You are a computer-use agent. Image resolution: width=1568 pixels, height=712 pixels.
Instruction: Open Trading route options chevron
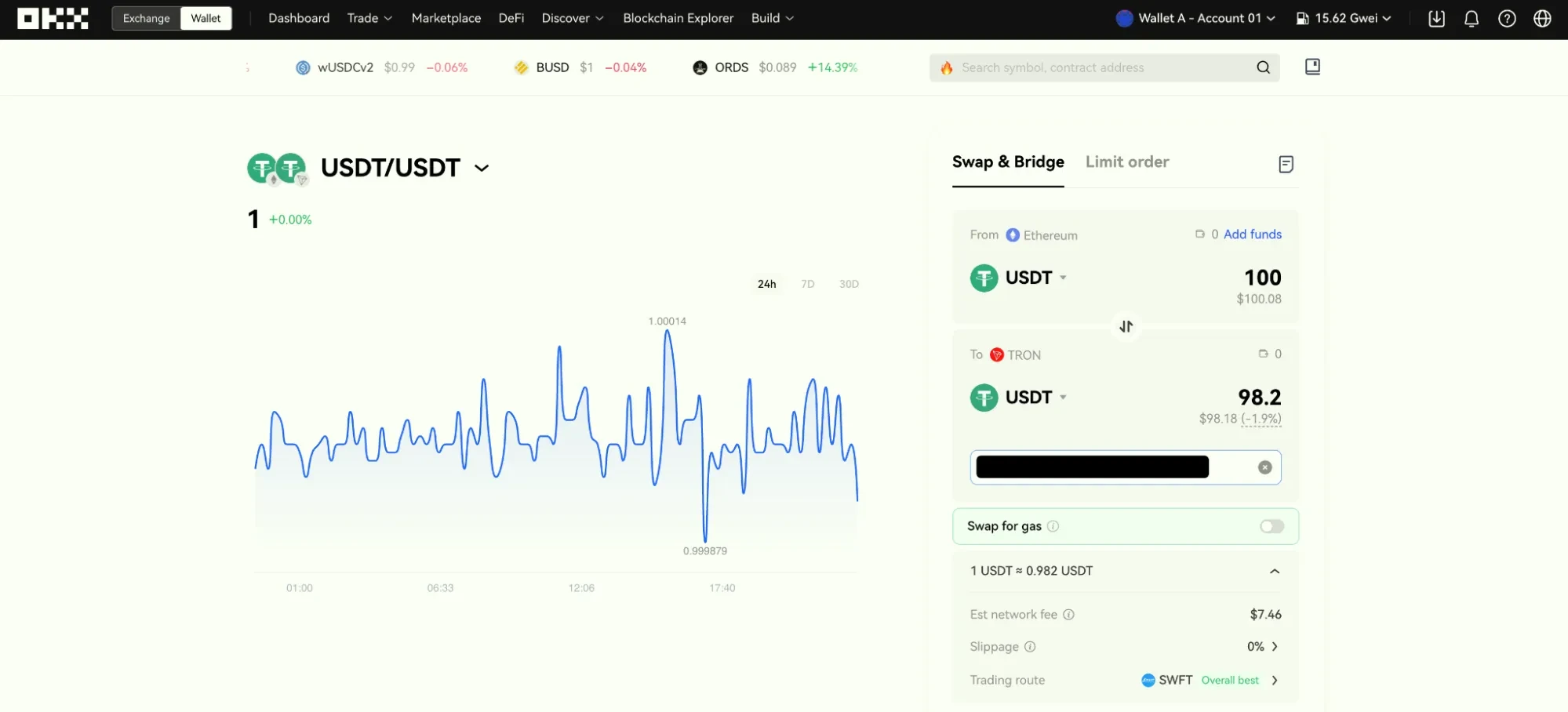tap(1275, 680)
